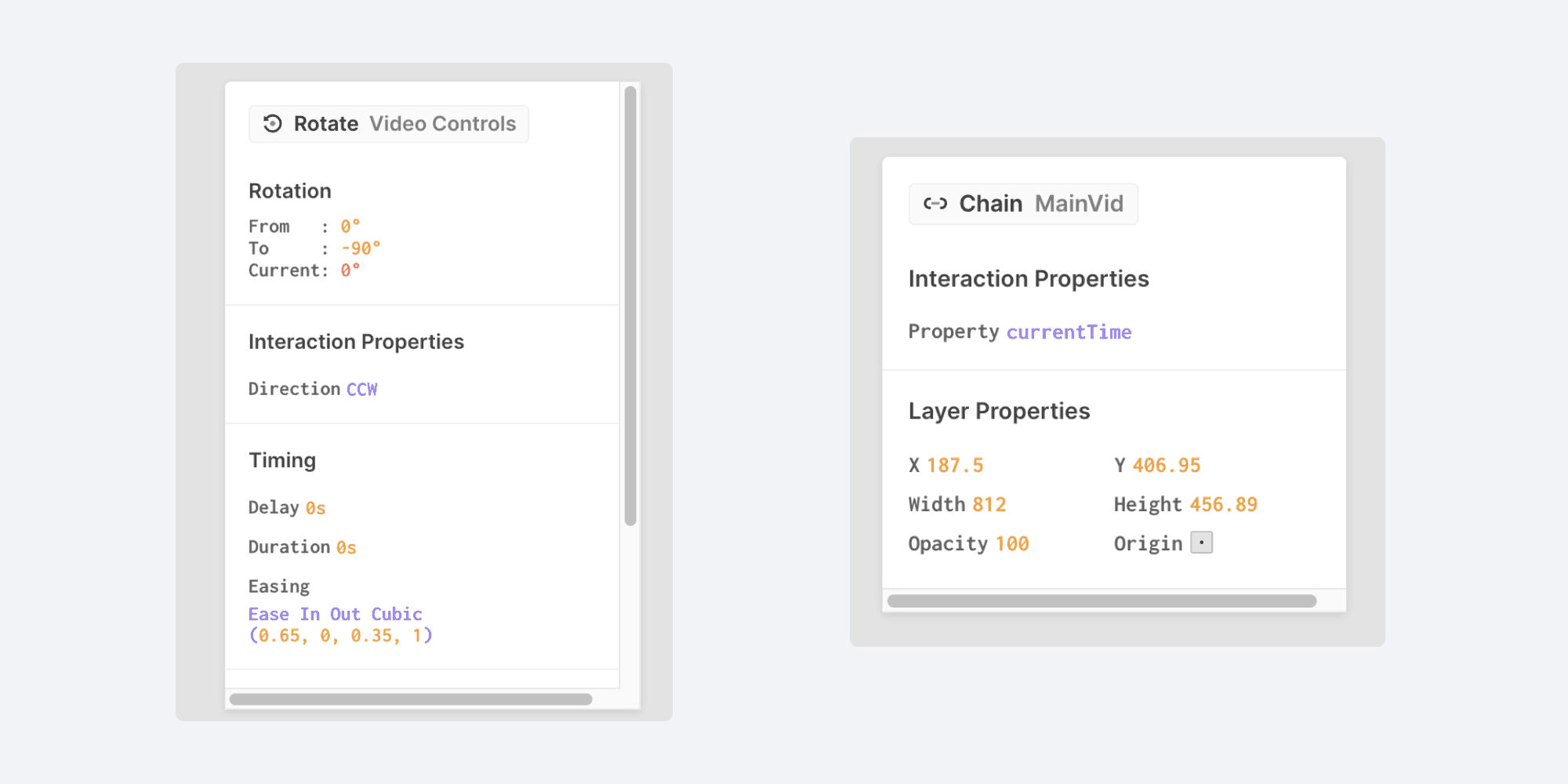1568x784 pixels.
Task: Toggle the currentTime interaction property
Action: [1069, 332]
